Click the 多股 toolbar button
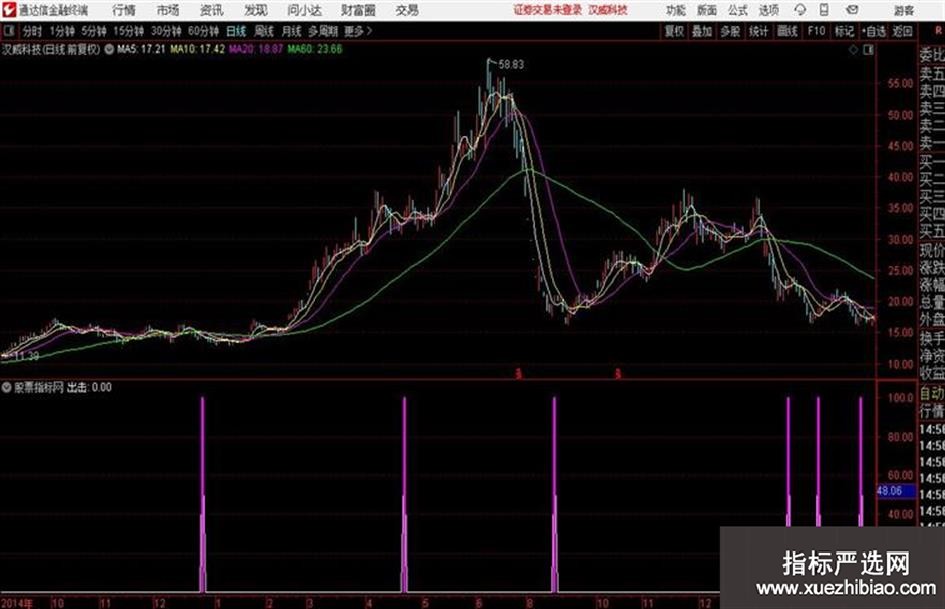945x609 pixels. (730, 31)
